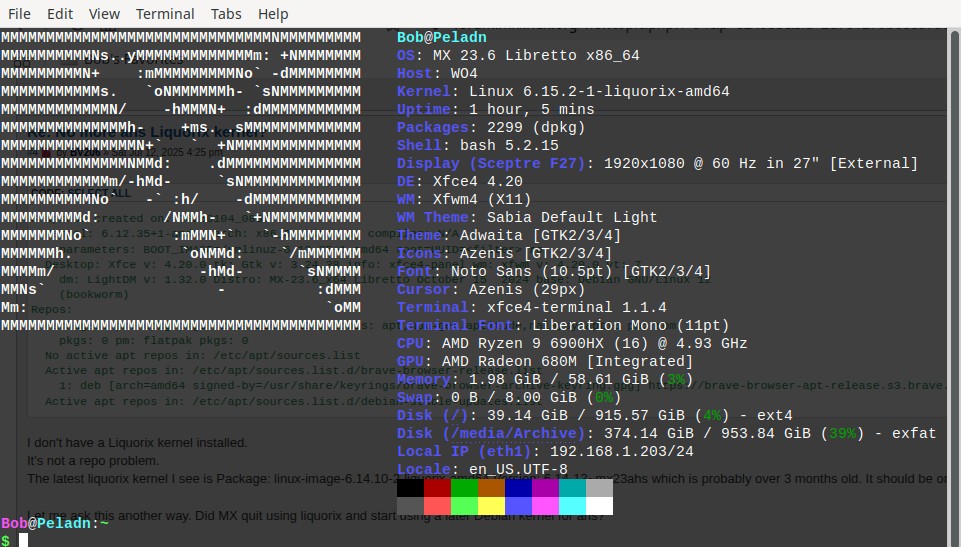Screen dimensions: 961x547
Task: Click the bright cyan color block
Action: [572, 506]
